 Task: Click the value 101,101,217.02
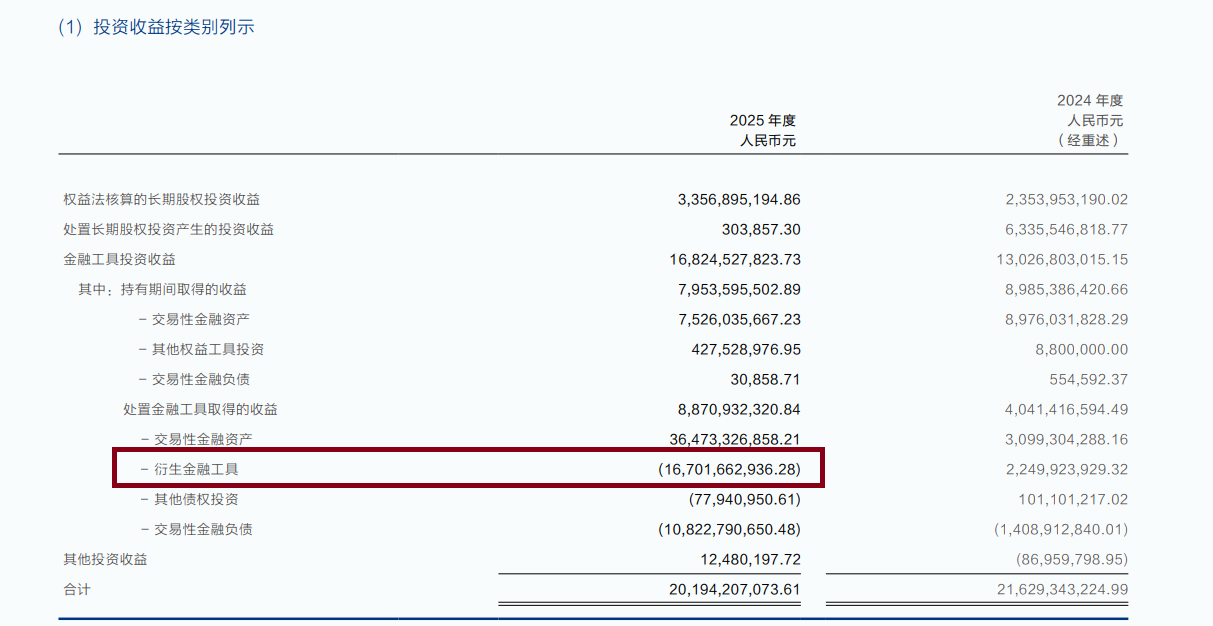[x=1074, y=500]
